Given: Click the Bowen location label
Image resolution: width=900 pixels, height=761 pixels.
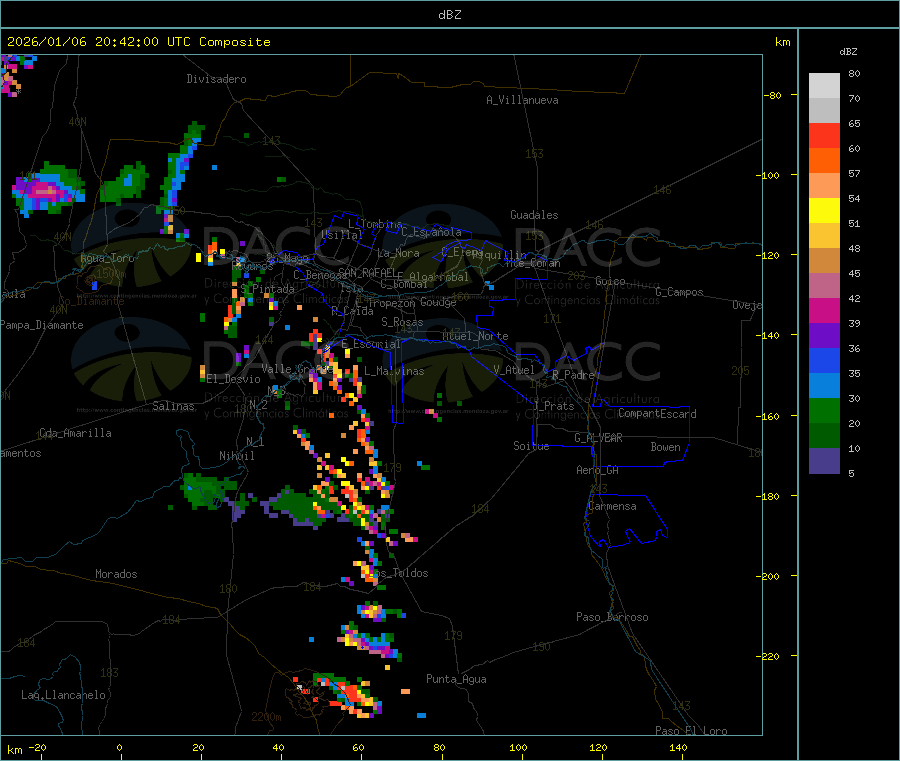Looking at the screenshot, I should (665, 446).
